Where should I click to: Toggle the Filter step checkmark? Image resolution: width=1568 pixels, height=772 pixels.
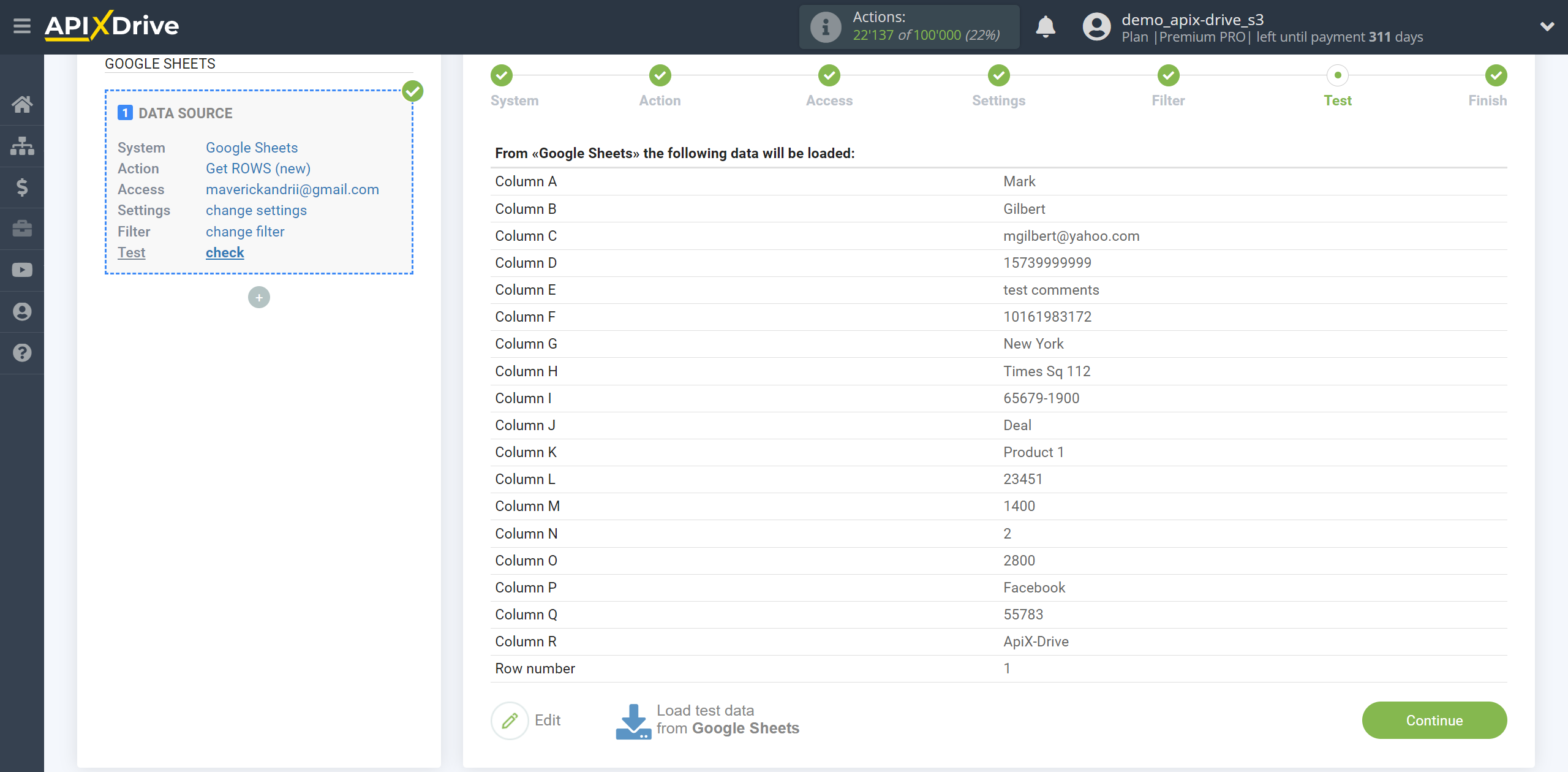(x=1169, y=75)
